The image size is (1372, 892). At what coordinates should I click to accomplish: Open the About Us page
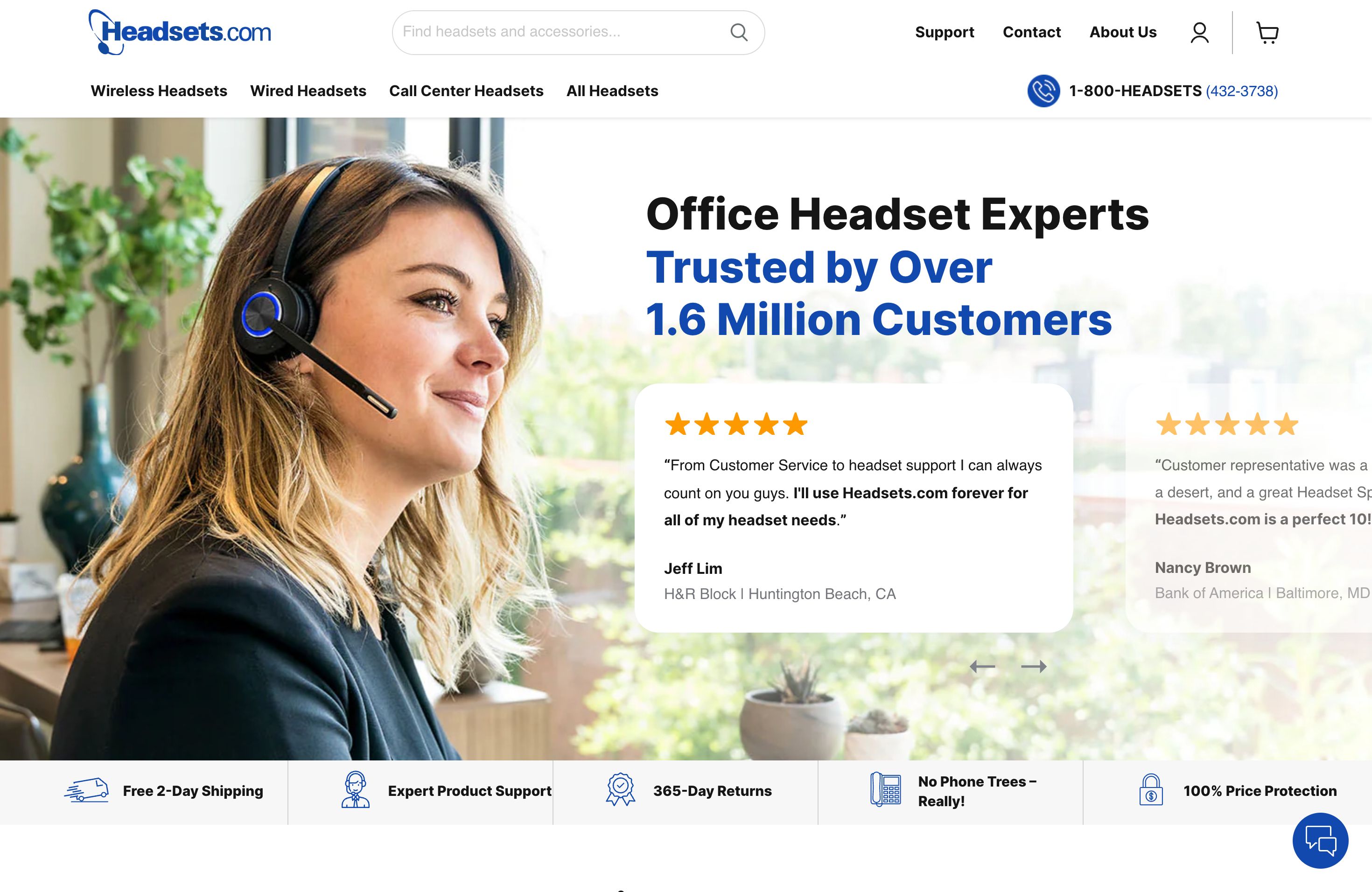coord(1122,32)
